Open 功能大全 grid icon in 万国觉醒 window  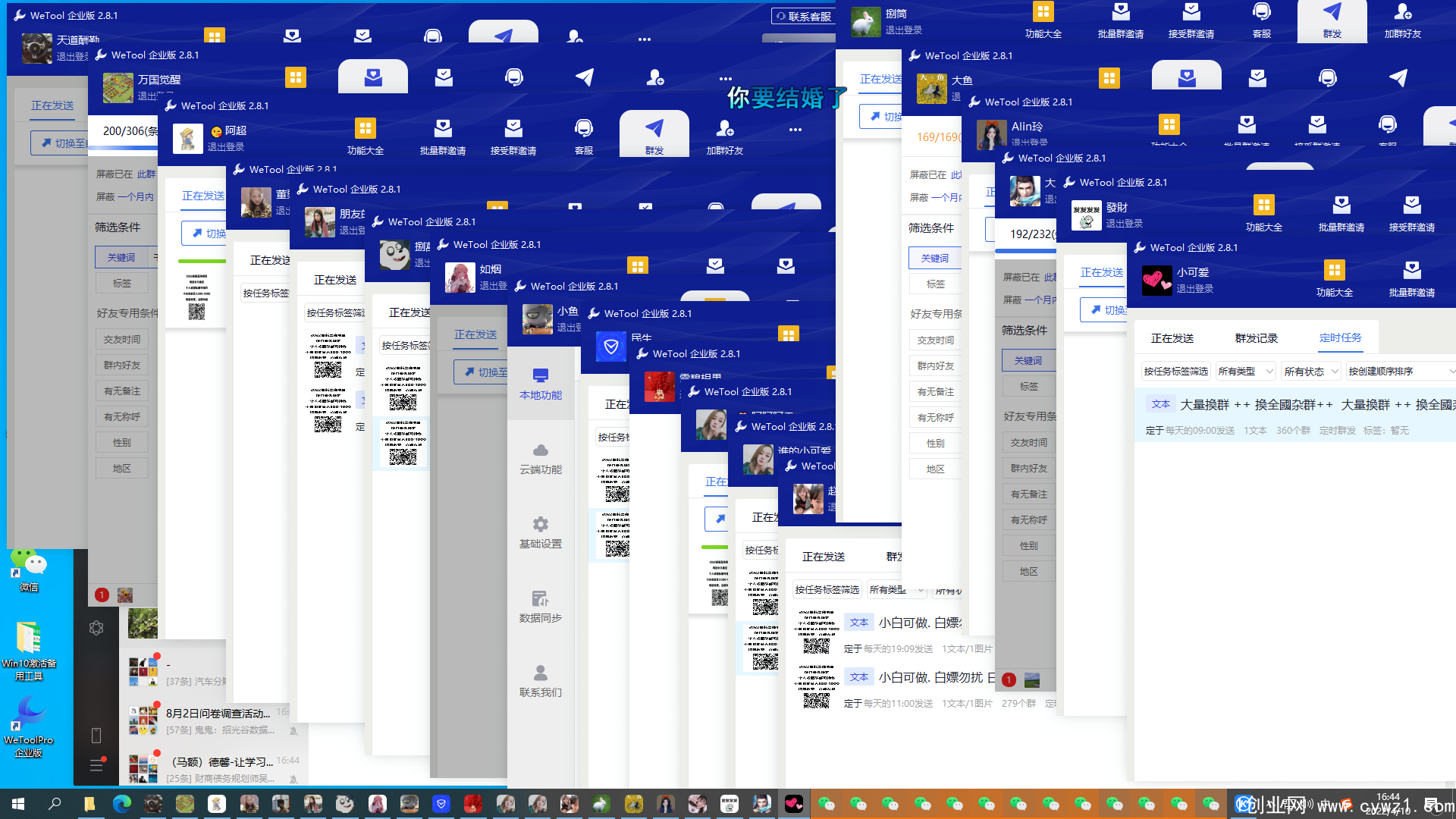[295, 77]
